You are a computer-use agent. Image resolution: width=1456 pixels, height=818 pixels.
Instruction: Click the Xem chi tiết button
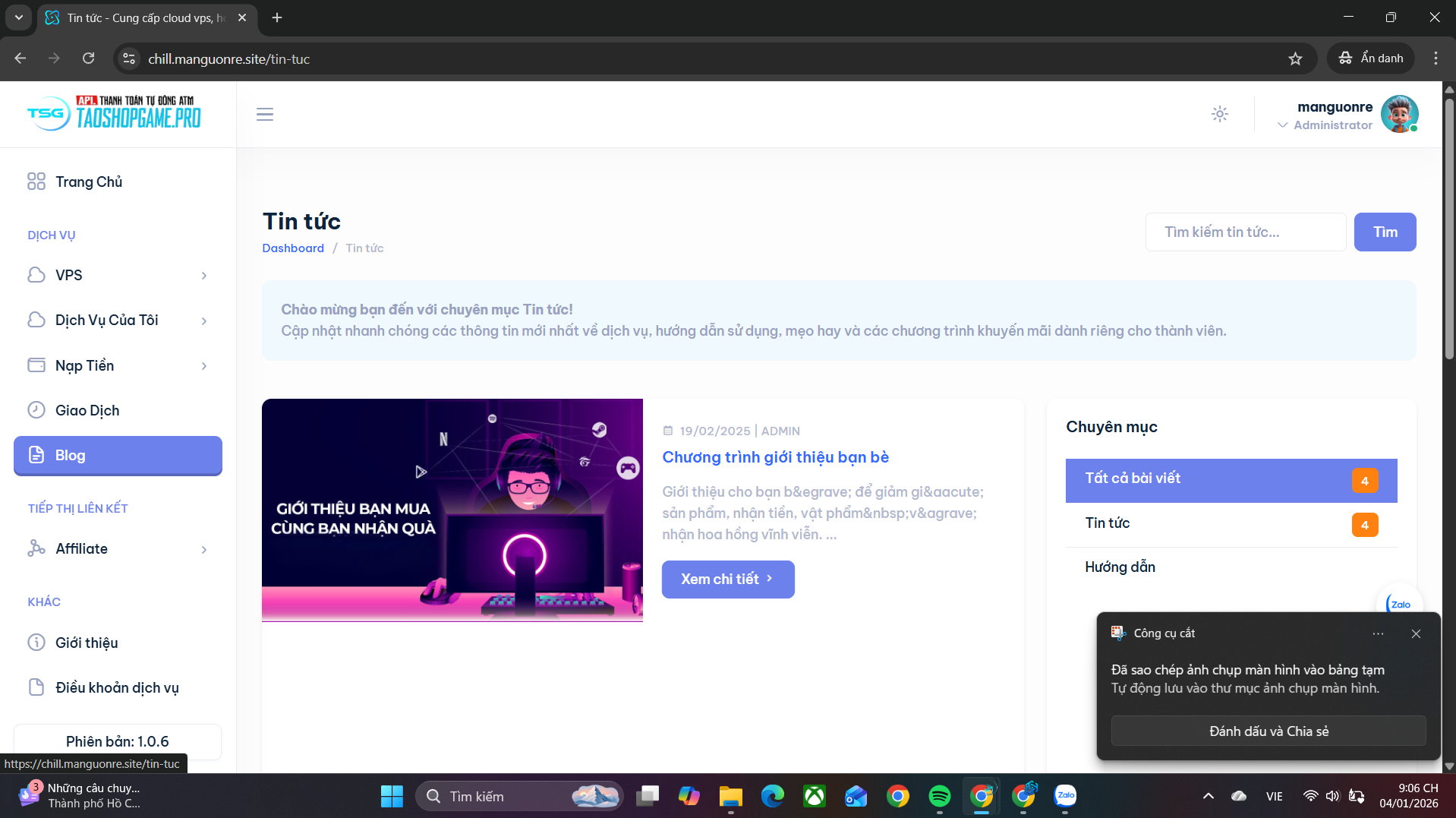pyautogui.click(x=727, y=579)
